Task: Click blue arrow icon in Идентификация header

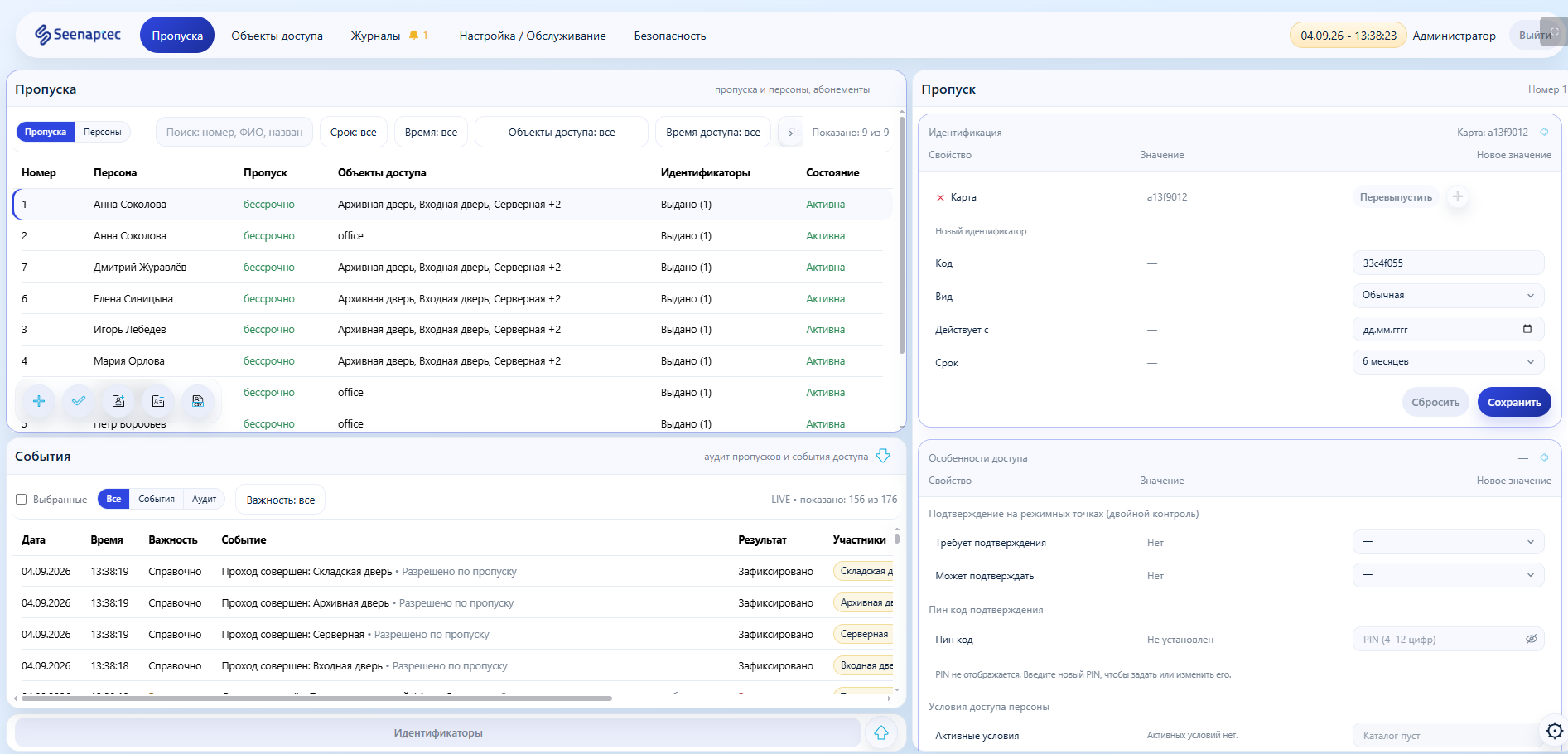Action: (x=1544, y=132)
